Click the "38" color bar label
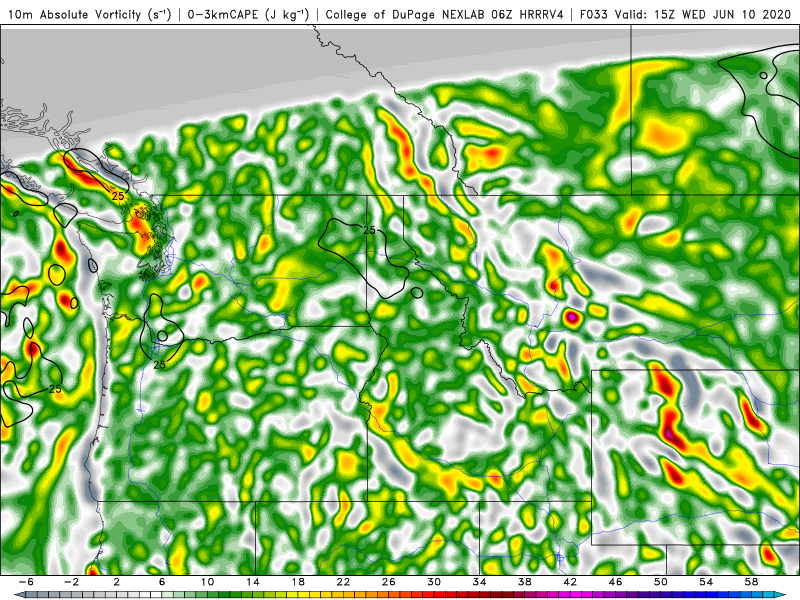Screen dimensions: 800x600 (x=525, y=582)
